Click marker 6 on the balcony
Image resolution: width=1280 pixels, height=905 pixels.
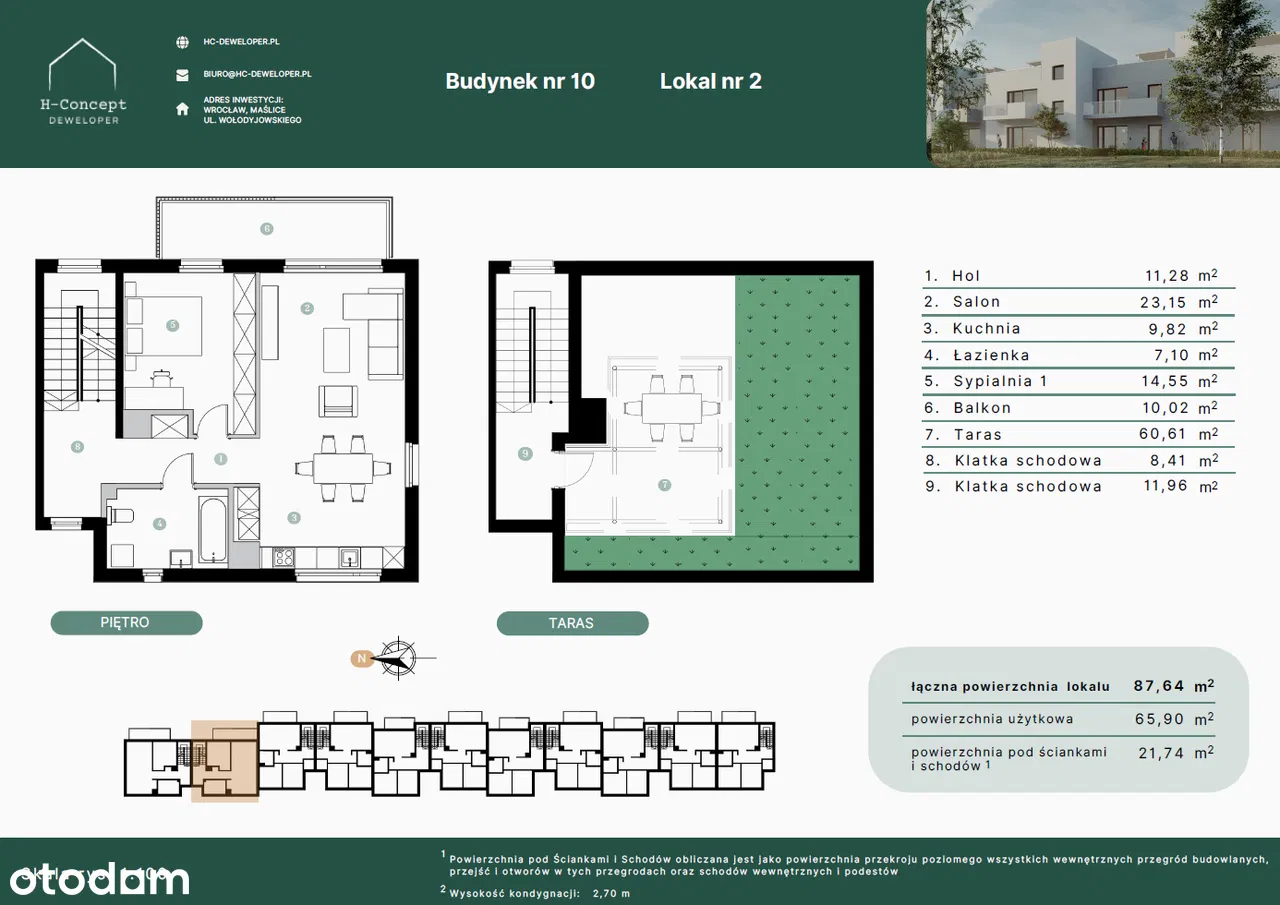tap(266, 229)
